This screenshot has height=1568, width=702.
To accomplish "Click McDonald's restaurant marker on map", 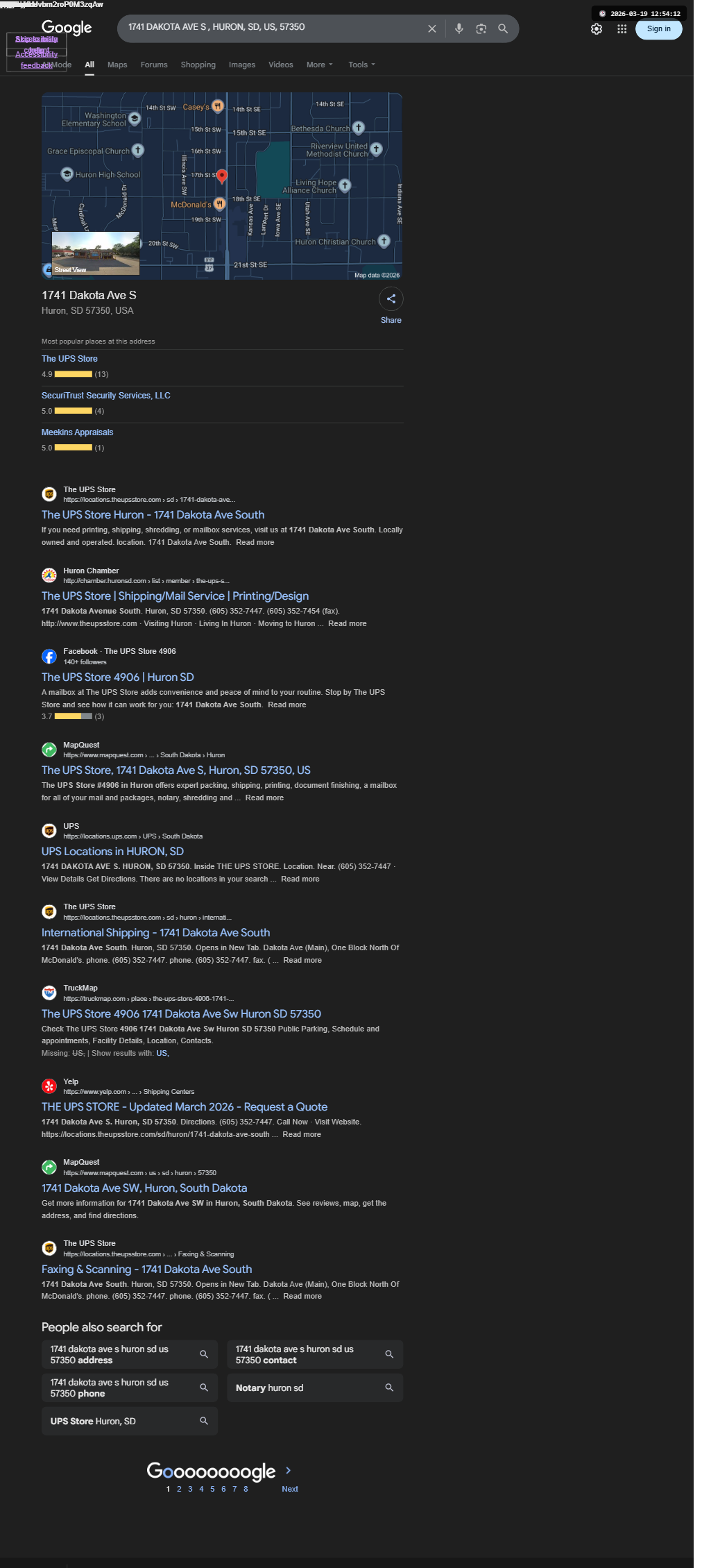I will tap(219, 204).
